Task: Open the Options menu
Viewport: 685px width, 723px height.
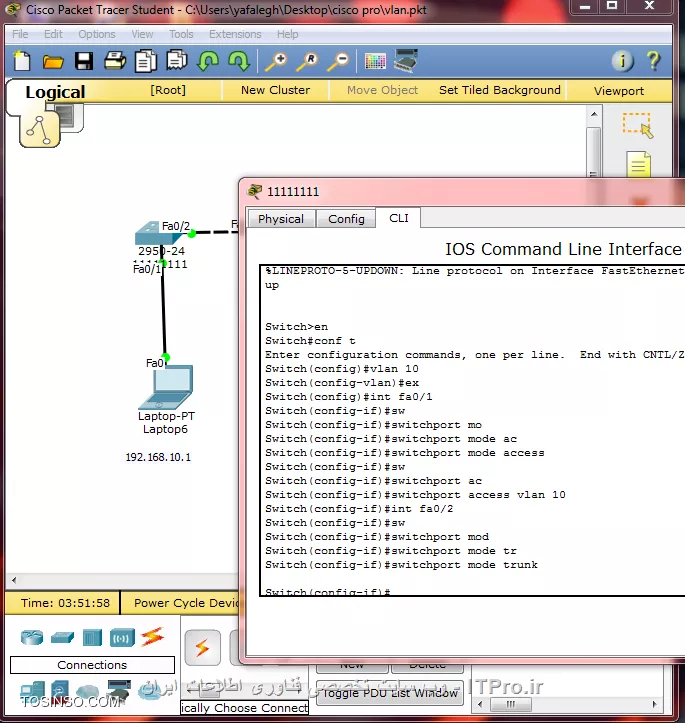Action: (96, 34)
